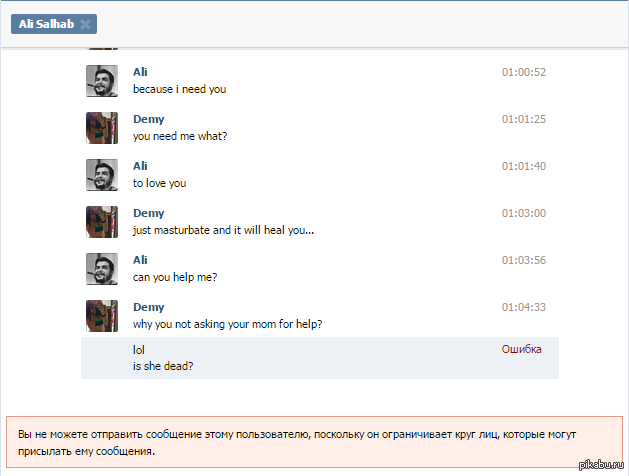629x476 pixels.
Task: Click Demy's name above 'why you not asking'
Action: click(x=148, y=307)
